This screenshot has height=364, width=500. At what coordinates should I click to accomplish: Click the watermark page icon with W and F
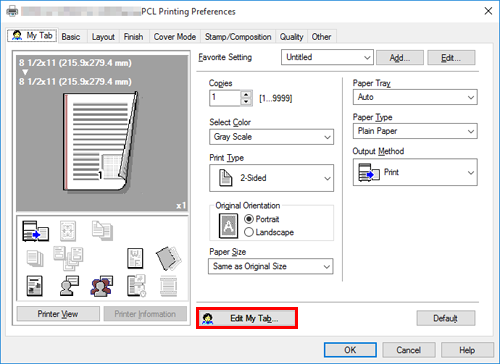135,258
